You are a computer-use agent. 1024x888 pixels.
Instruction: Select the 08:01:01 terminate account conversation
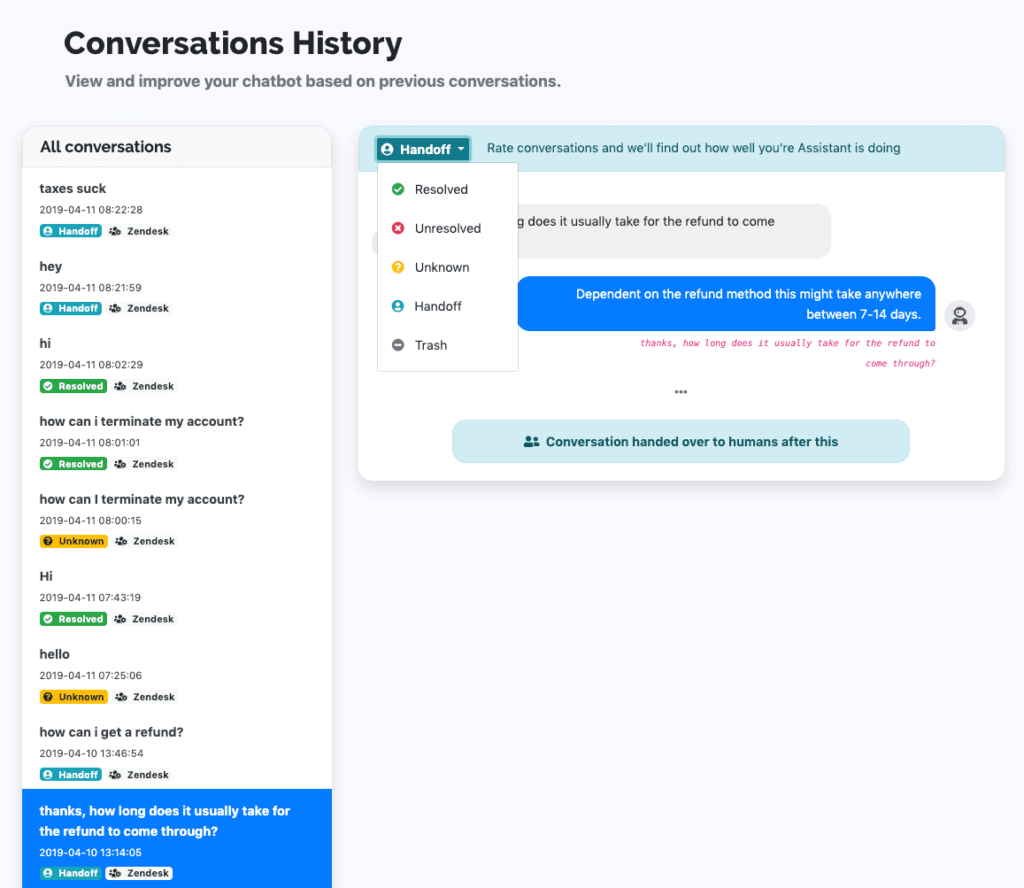[141, 422]
